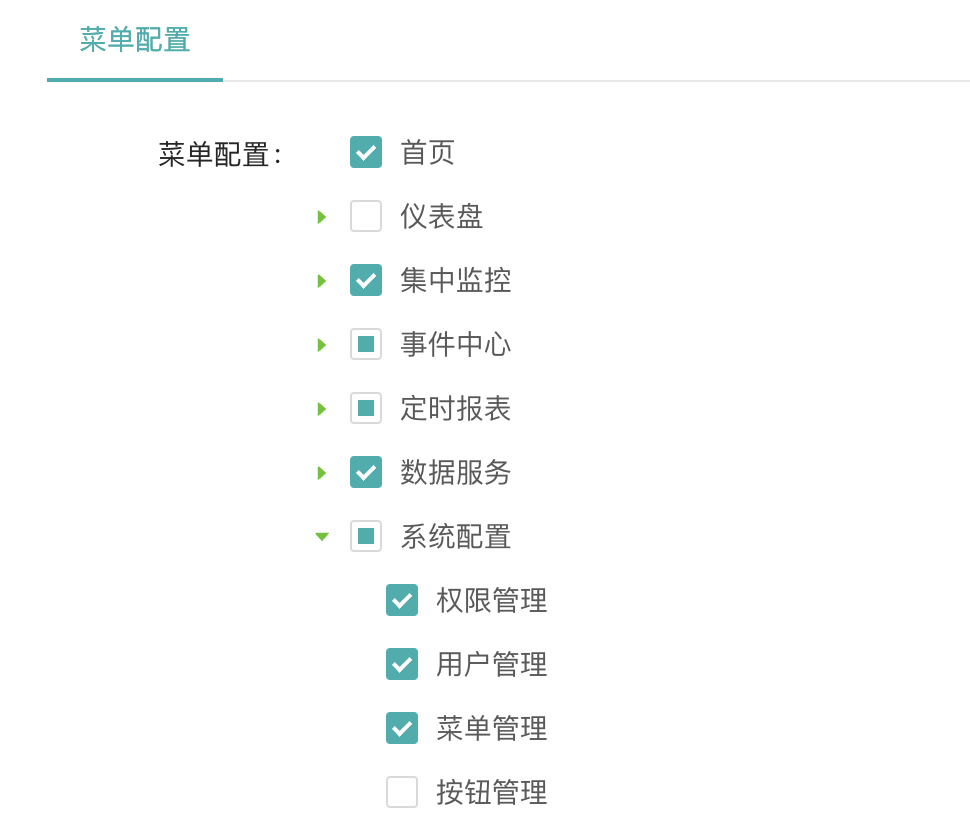This screenshot has width=970, height=840.
Task: Select the 权限管理 child label
Action: (492, 600)
